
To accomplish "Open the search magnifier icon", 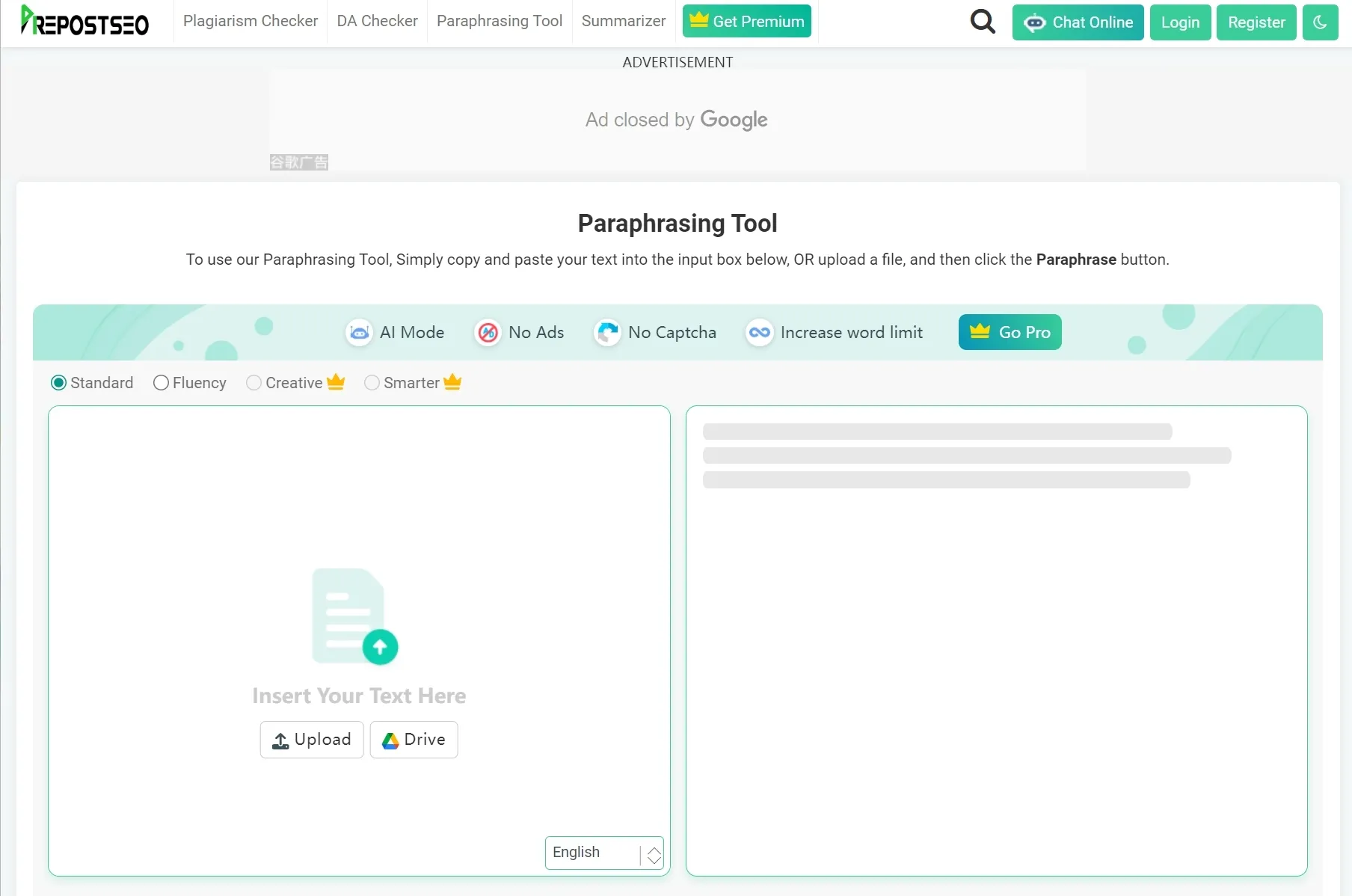I will [983, 22].
